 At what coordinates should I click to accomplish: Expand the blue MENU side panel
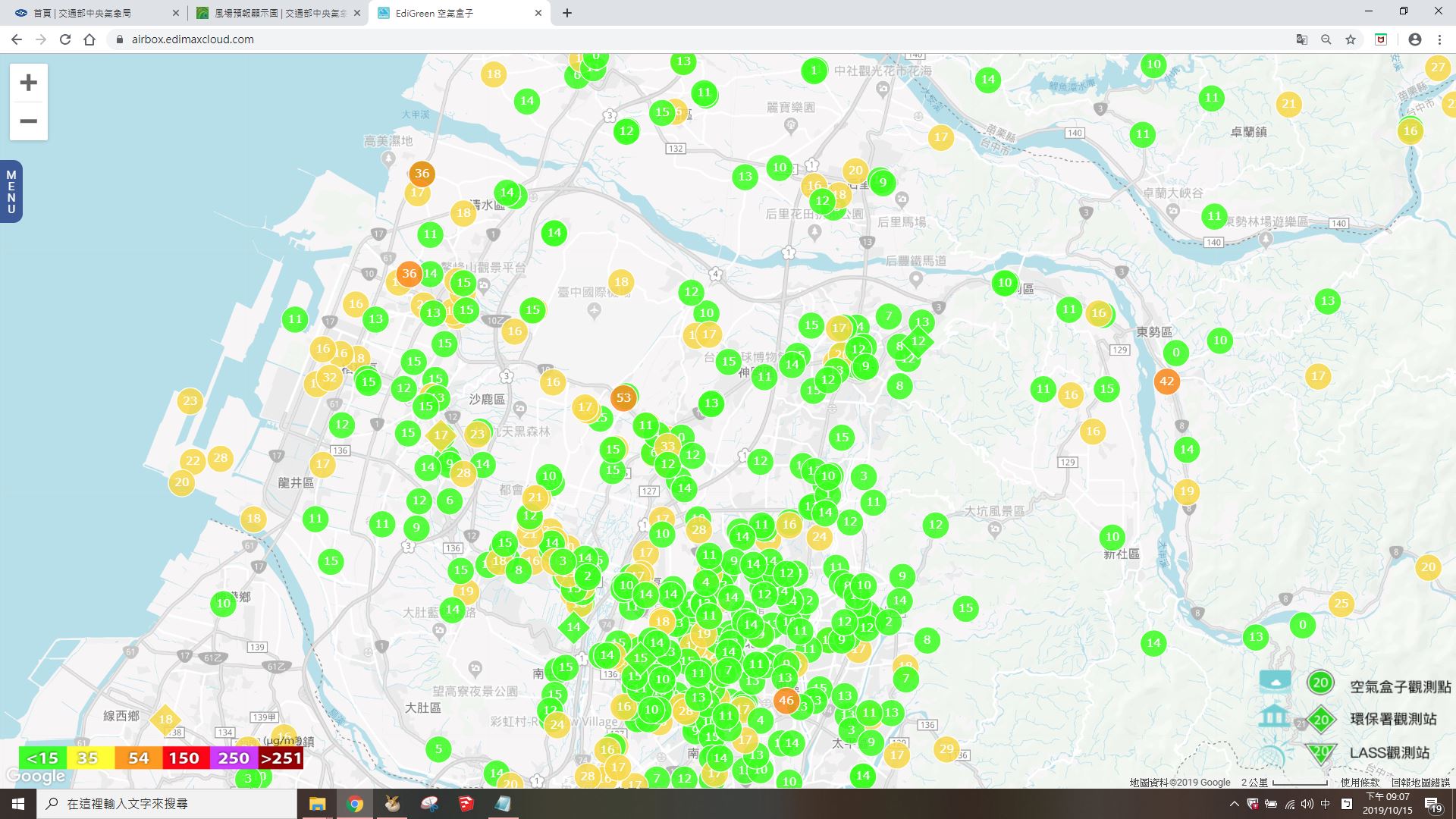(x=11, y=192)
